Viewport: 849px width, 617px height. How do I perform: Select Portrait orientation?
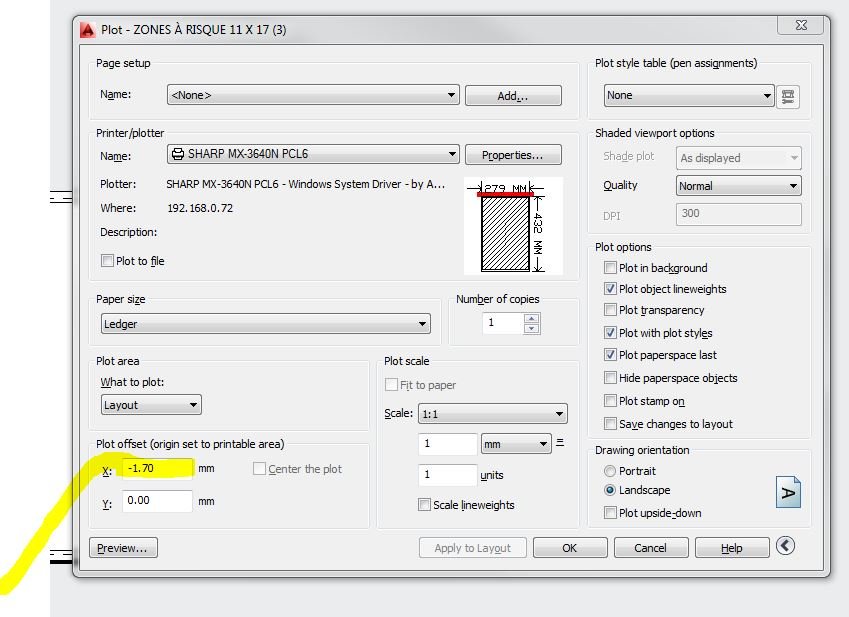610,471
